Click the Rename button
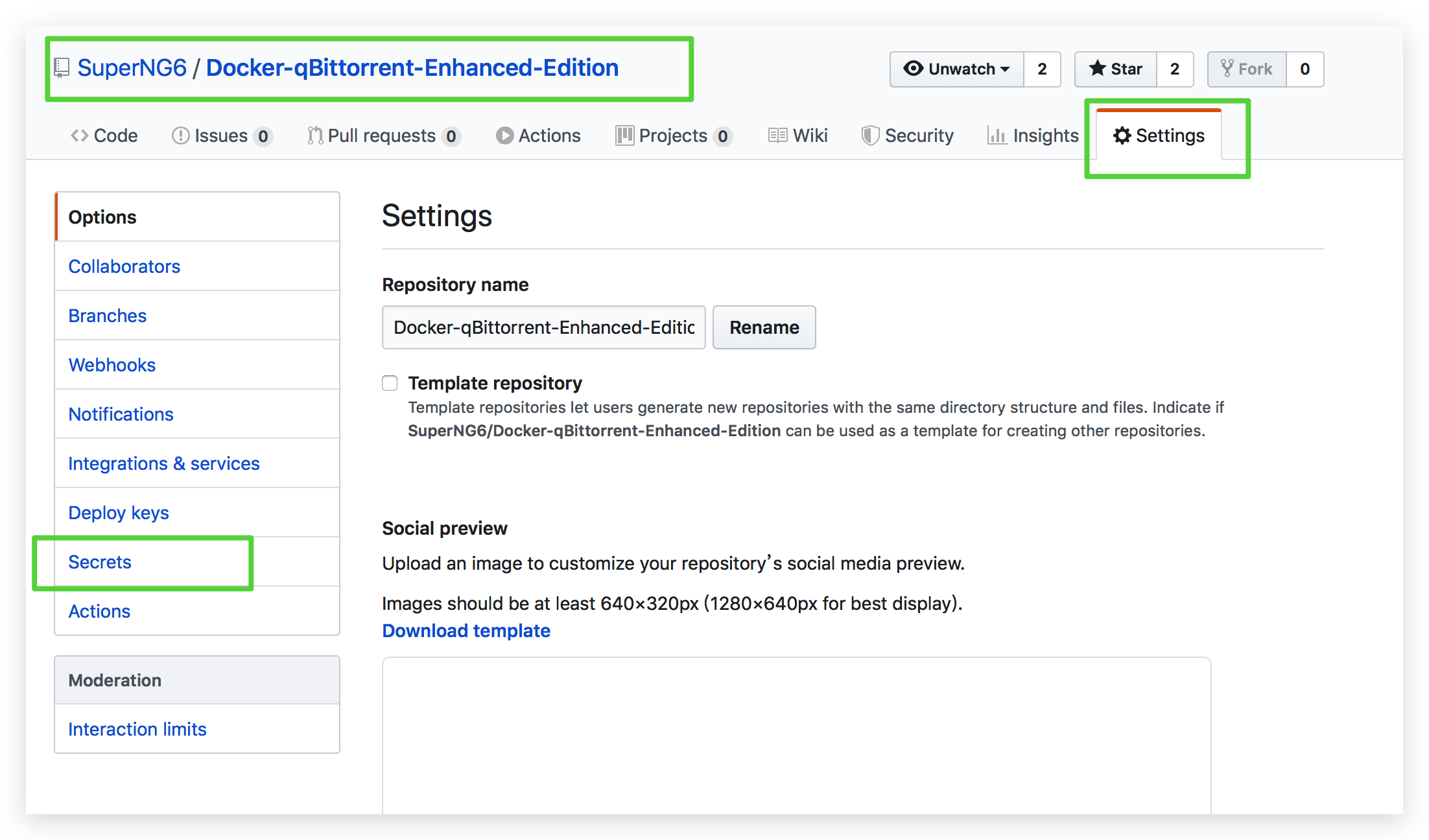This screenshot has height=840, width=1429. [x=764, y=327]
